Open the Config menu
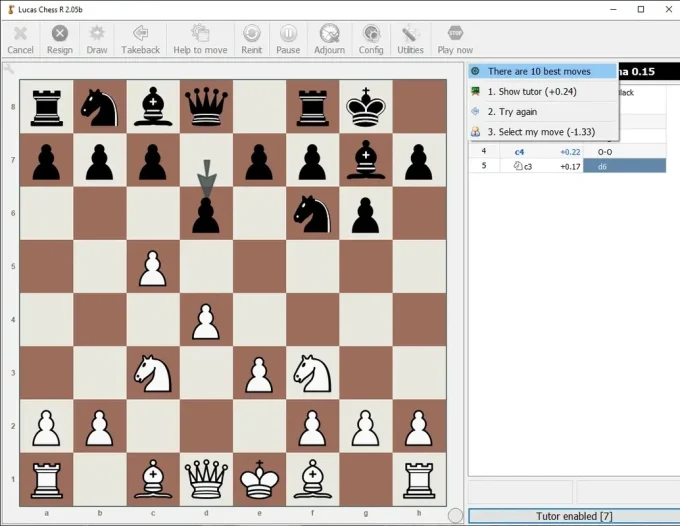Image resolution: width=680 pixels, height=526 pixels. point(371,39)
